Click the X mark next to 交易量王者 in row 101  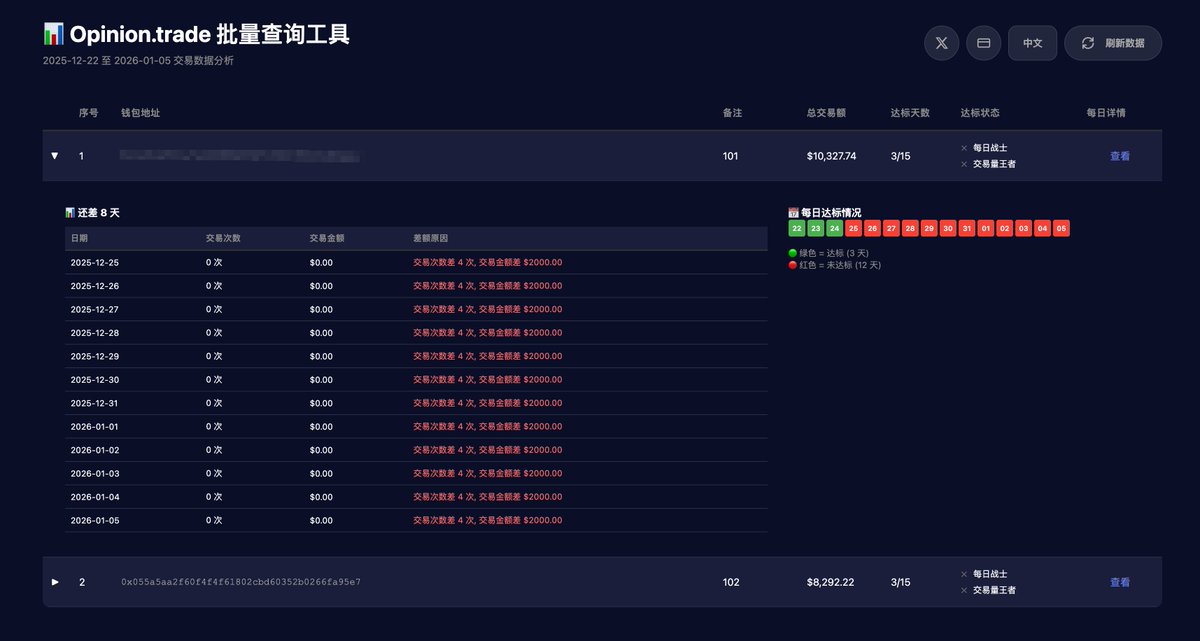tap(964, 164)
